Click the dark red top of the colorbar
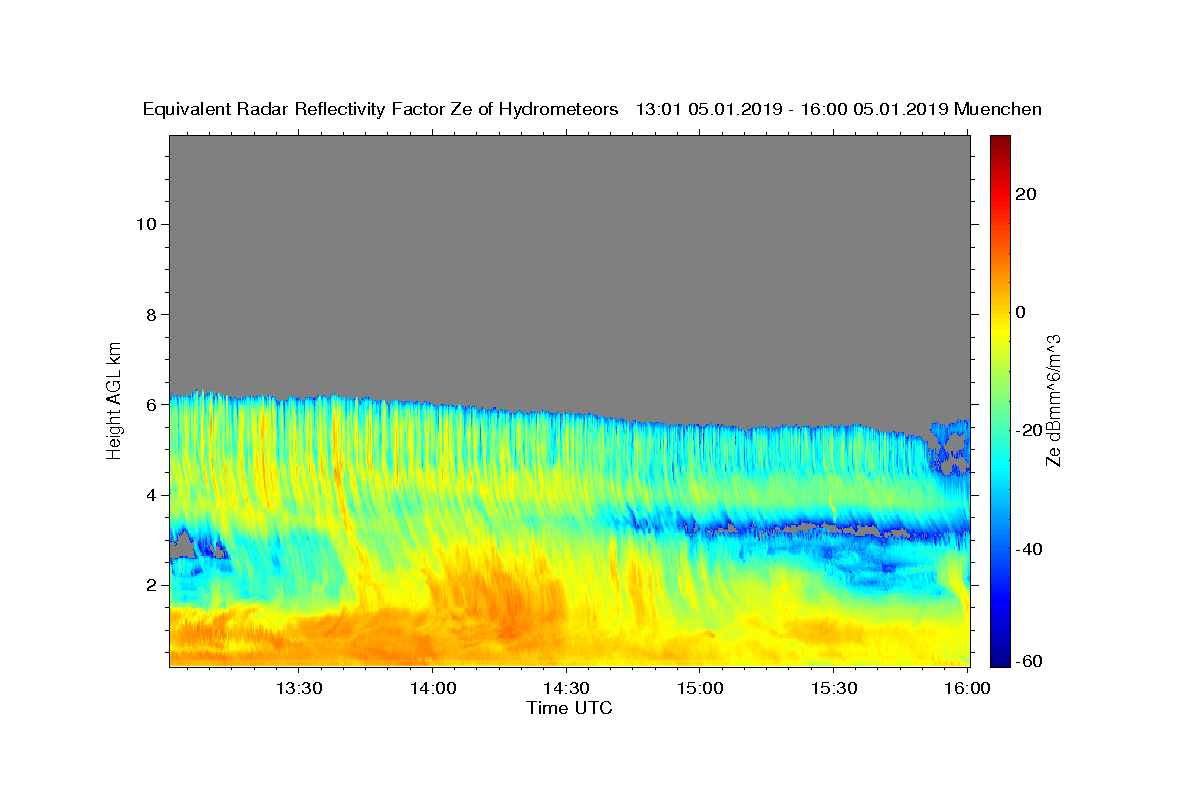1200x800 pixels. pos(1000,142)
